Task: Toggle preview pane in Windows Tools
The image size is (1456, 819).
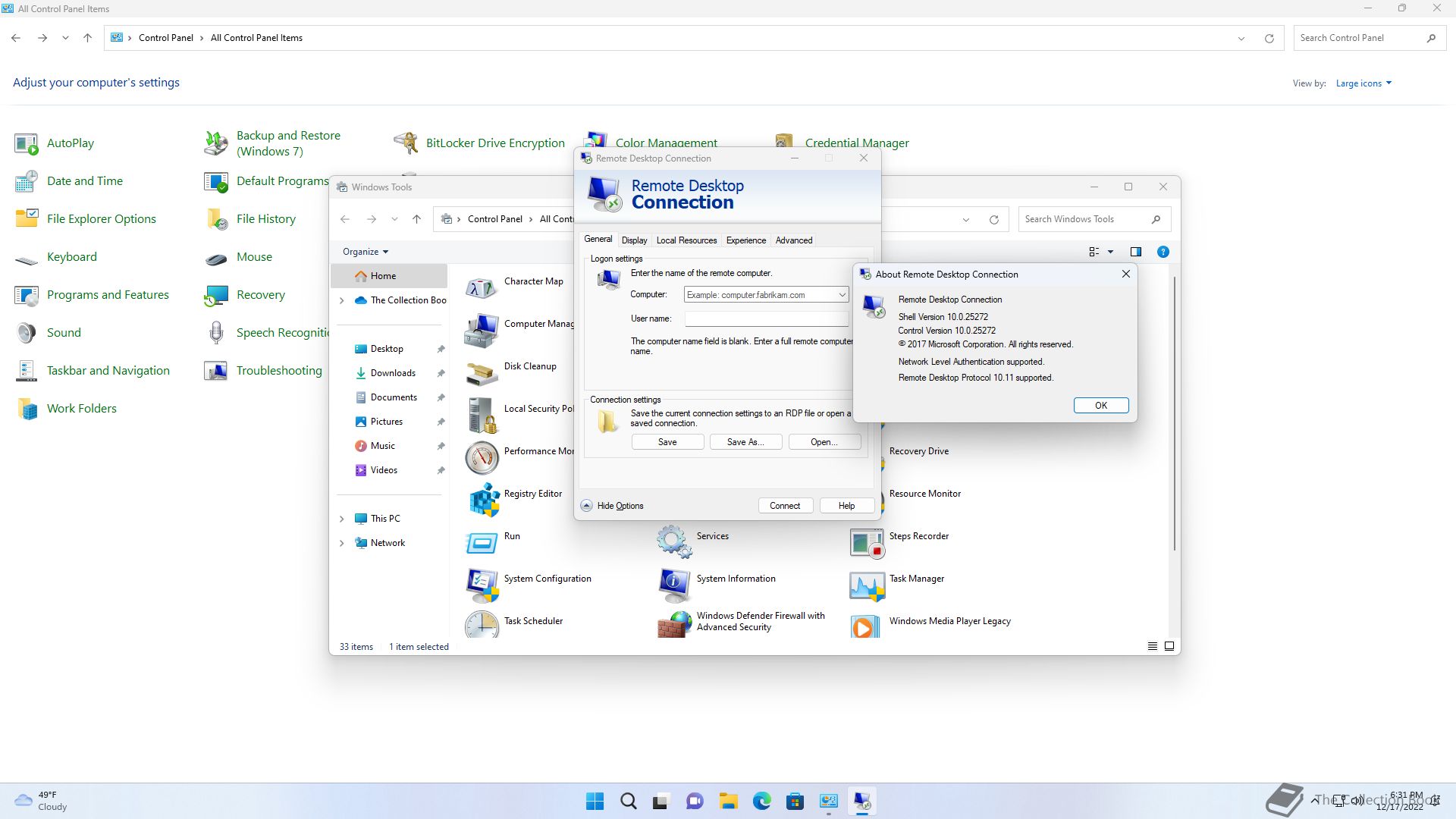Action: (x=1135, y=252)
